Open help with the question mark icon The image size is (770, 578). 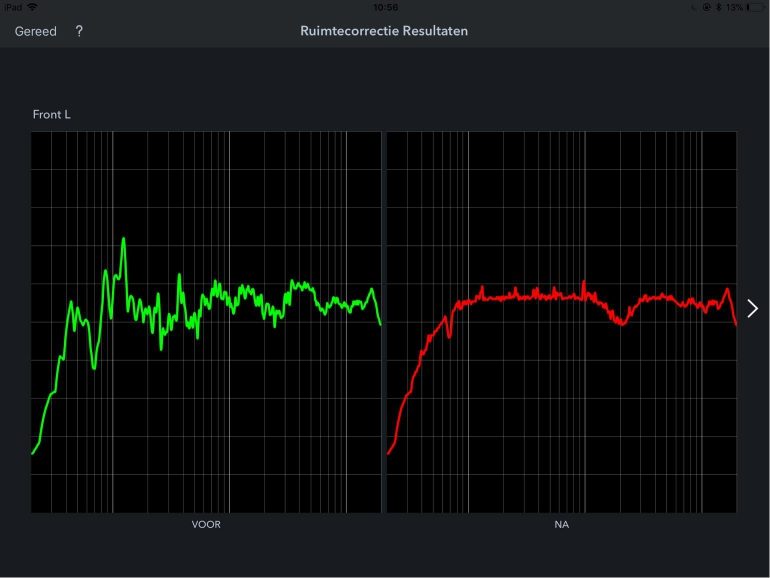click(x=79, y=31)
